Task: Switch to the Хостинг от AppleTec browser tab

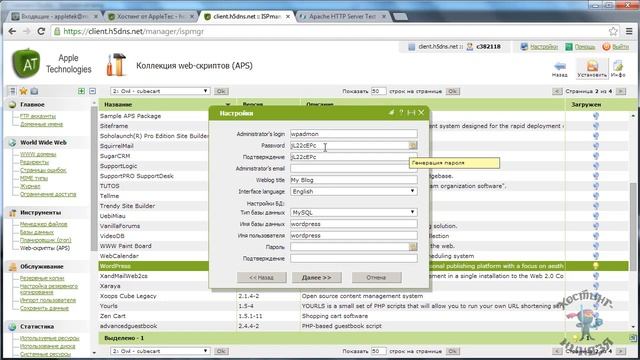Action: click(x=151, y=16)
